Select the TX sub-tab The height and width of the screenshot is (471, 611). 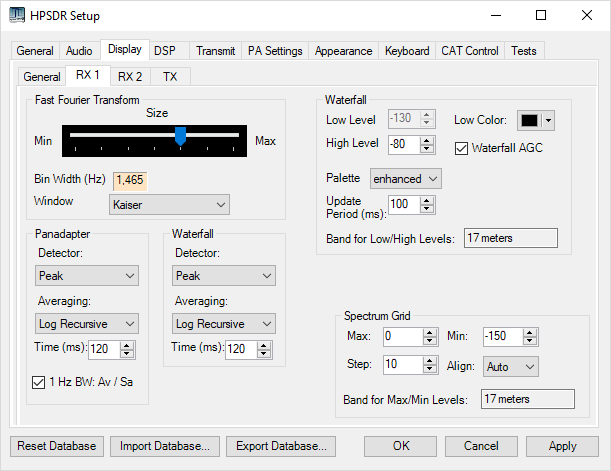[x=170, y=76]
